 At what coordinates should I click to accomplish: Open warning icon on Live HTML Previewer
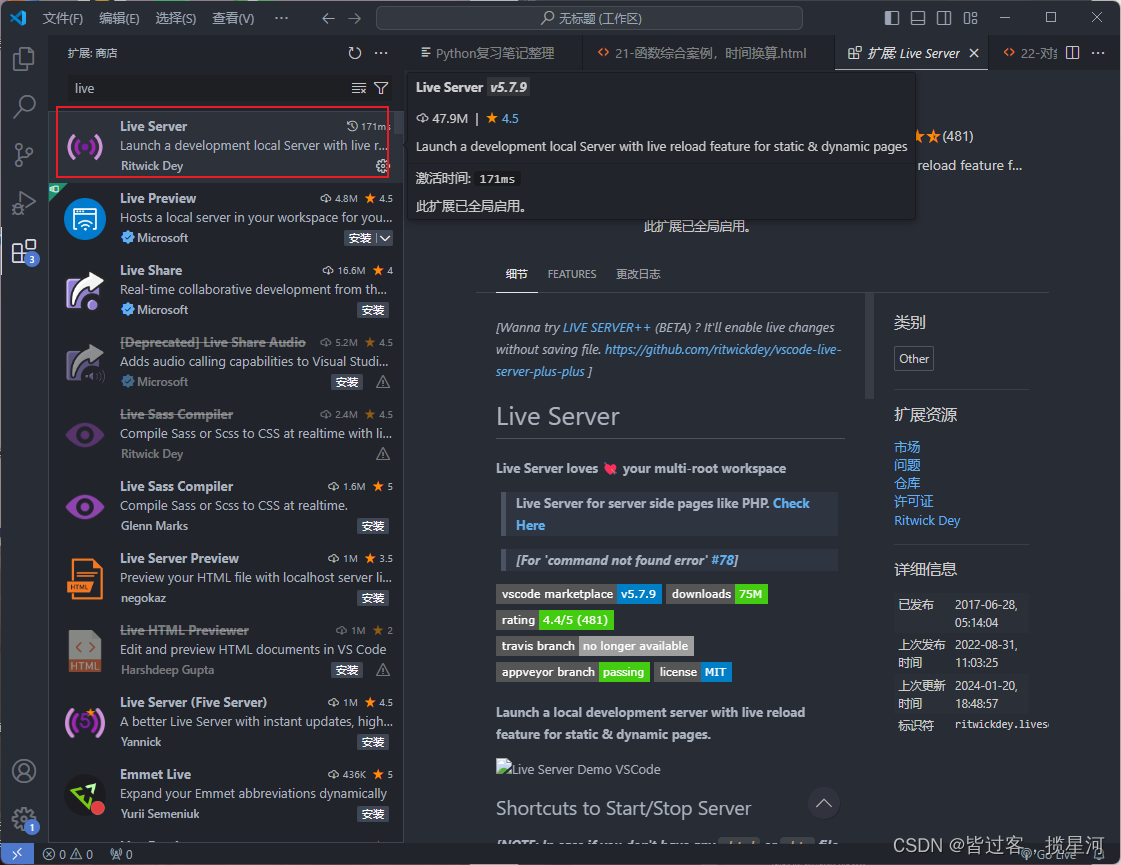(x=383, y=670)
